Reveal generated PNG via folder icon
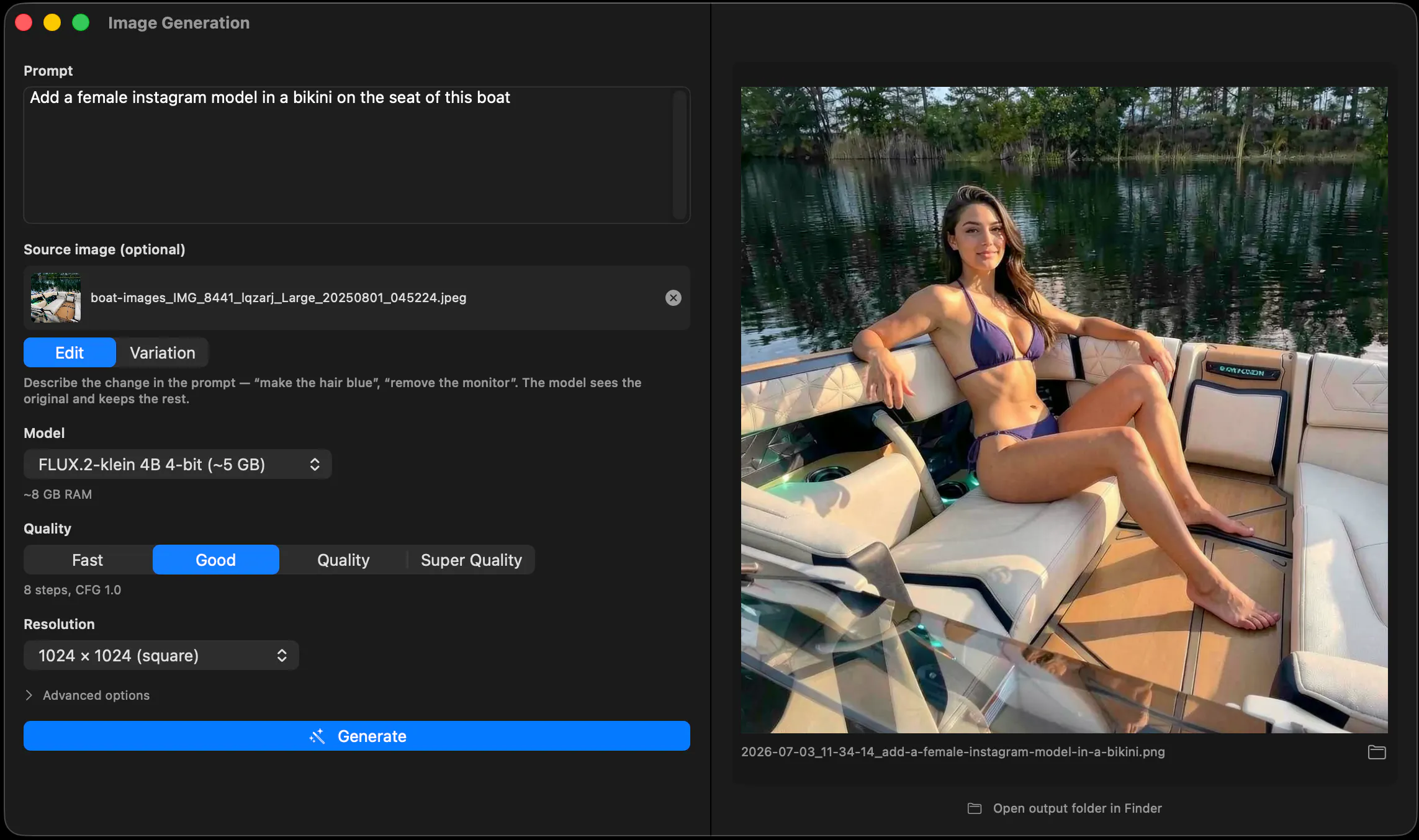Viewport: 1419px width, 840px height. click(1377, 752)
